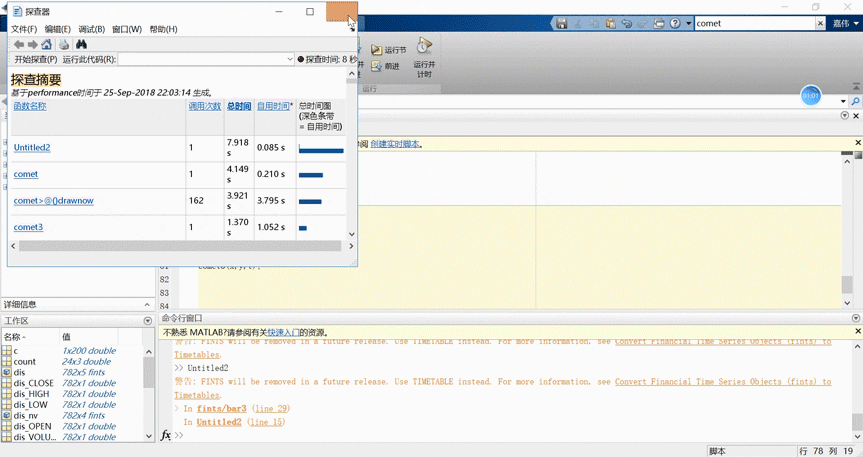Click the Untitled2 function link in Profiler

coord(32,148)
